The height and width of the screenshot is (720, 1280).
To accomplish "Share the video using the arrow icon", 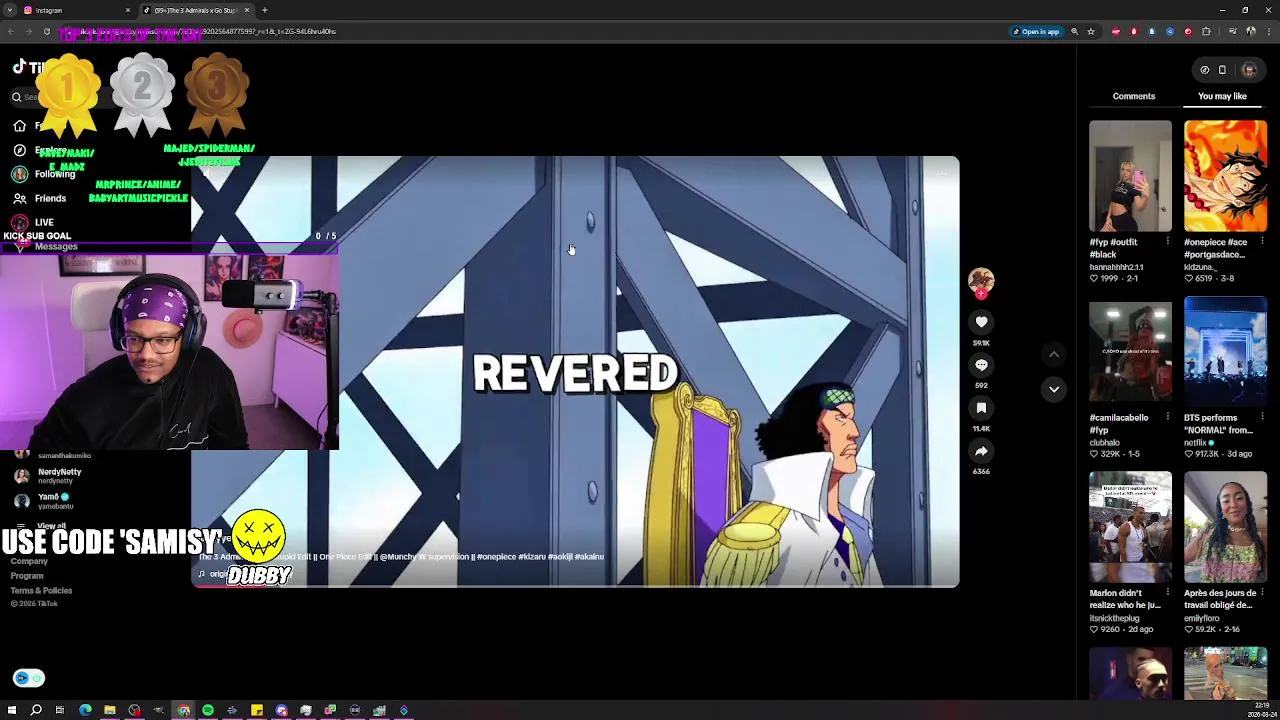I will (981, 451).
